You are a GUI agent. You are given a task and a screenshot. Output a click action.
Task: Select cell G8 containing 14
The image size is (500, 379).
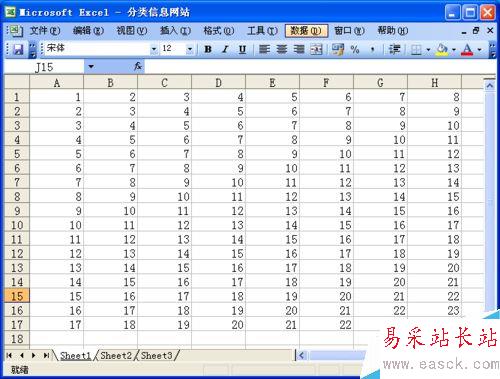click(380, 197)
